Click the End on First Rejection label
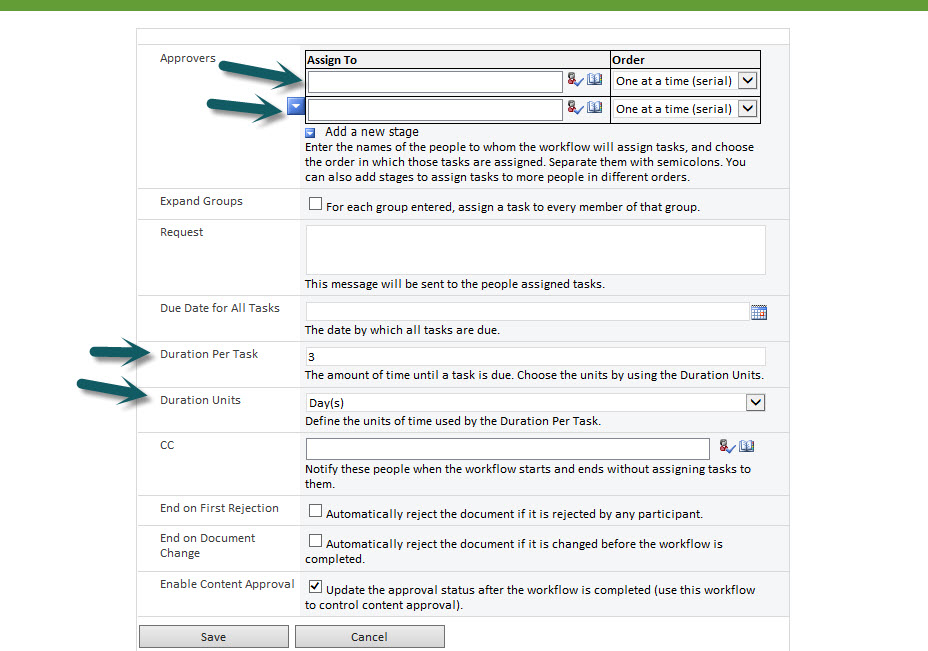 click(219, 508)
